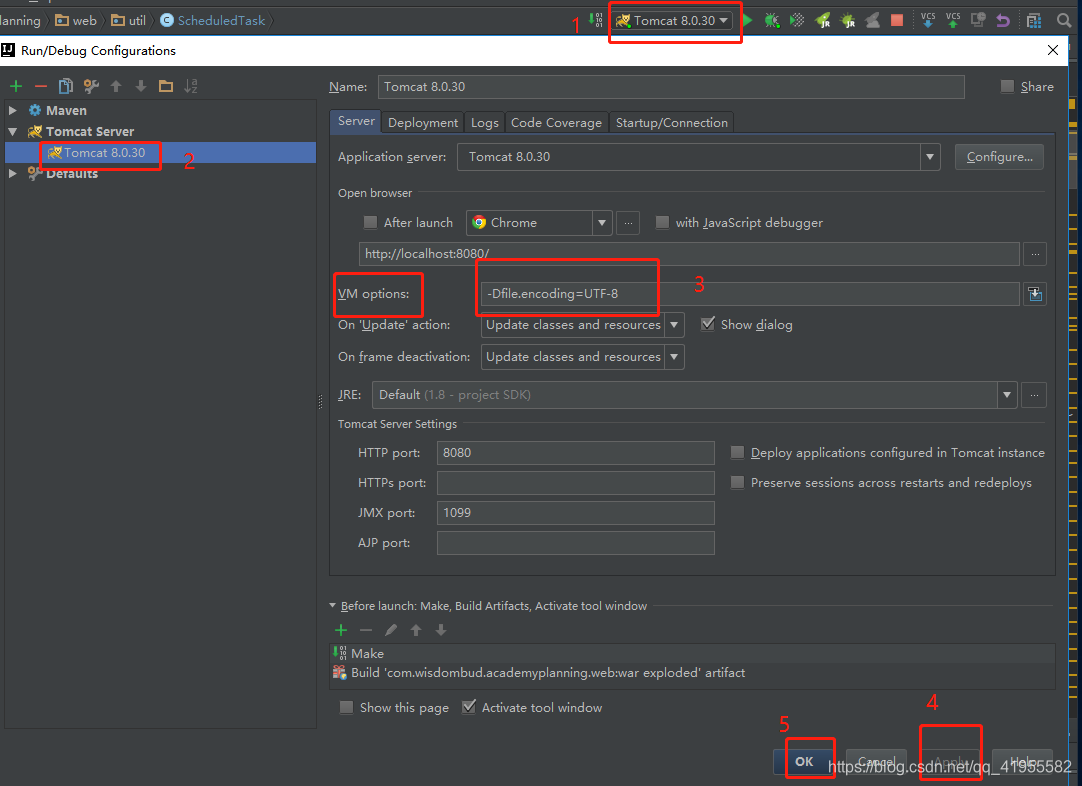Image resolution: width=1082 pixels, height=786 pixels.
Task: Click VCS Commit green arrow
Action: coord(953,20)
